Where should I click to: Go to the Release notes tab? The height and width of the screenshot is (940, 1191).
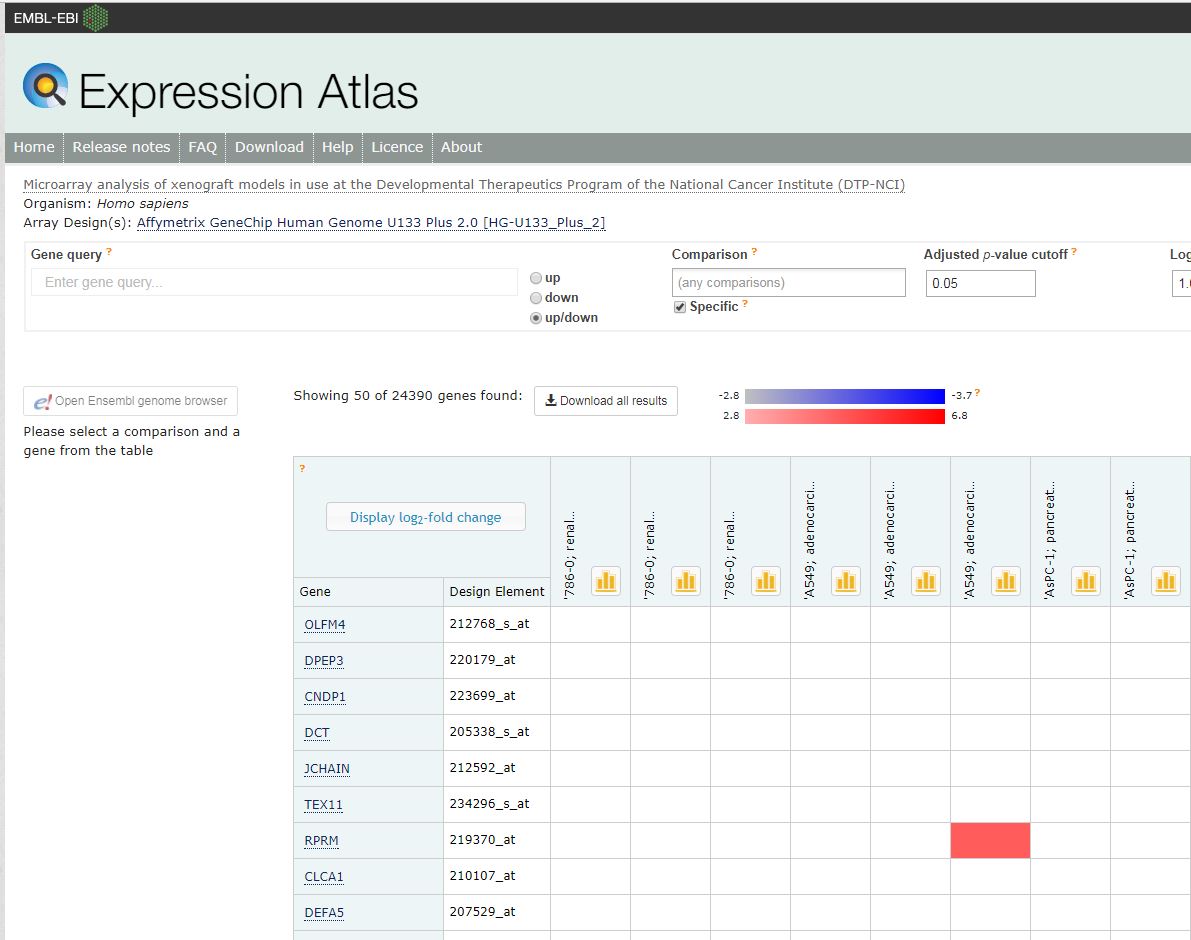[120, 147]
